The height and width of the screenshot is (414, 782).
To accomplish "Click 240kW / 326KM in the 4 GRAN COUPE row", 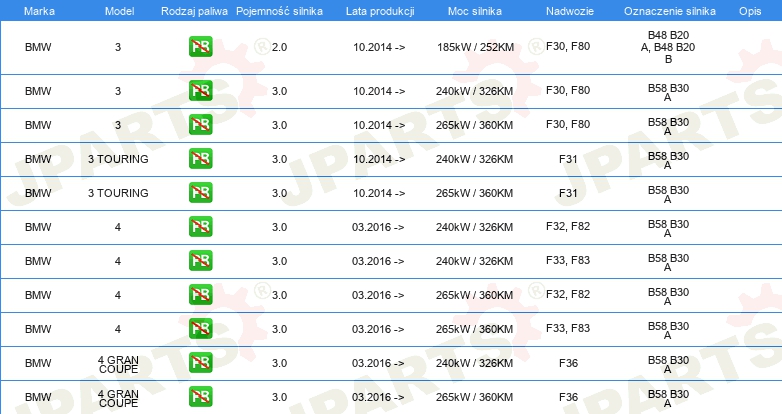I will click(474, 363).
